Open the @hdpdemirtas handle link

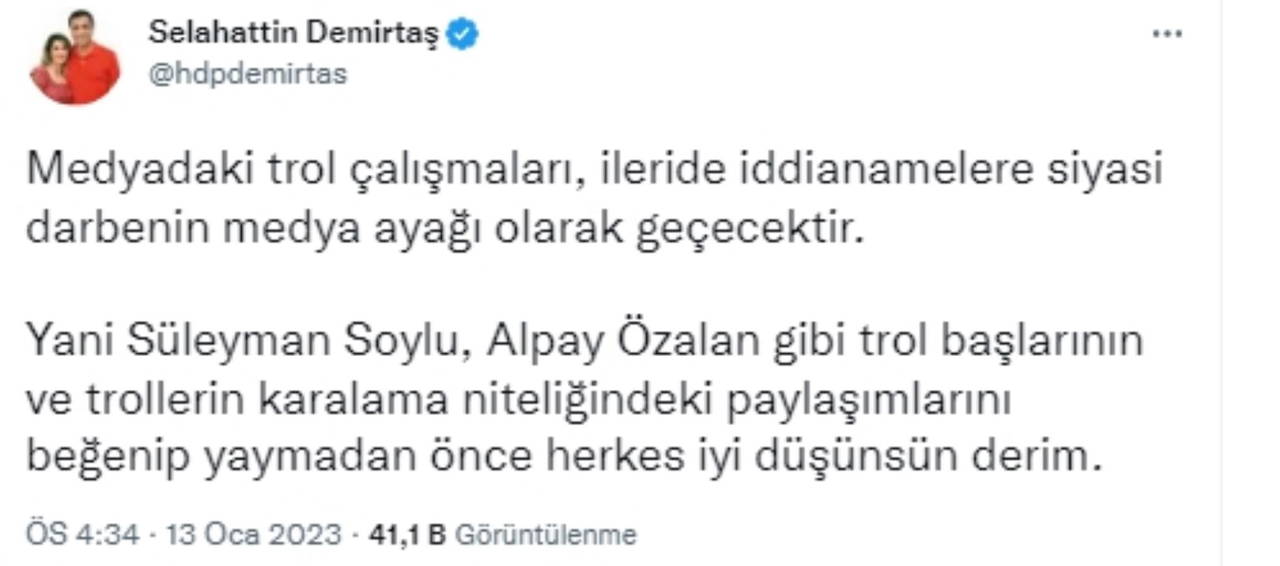click(247, 74)
